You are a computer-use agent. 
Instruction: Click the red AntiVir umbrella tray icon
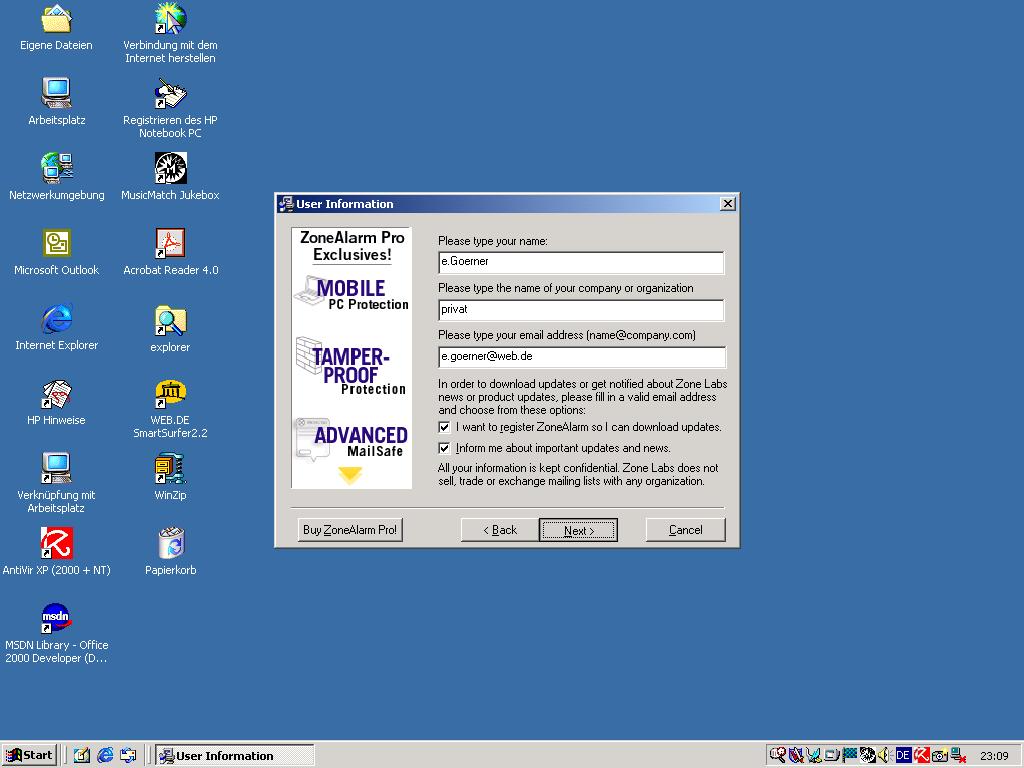921,755
